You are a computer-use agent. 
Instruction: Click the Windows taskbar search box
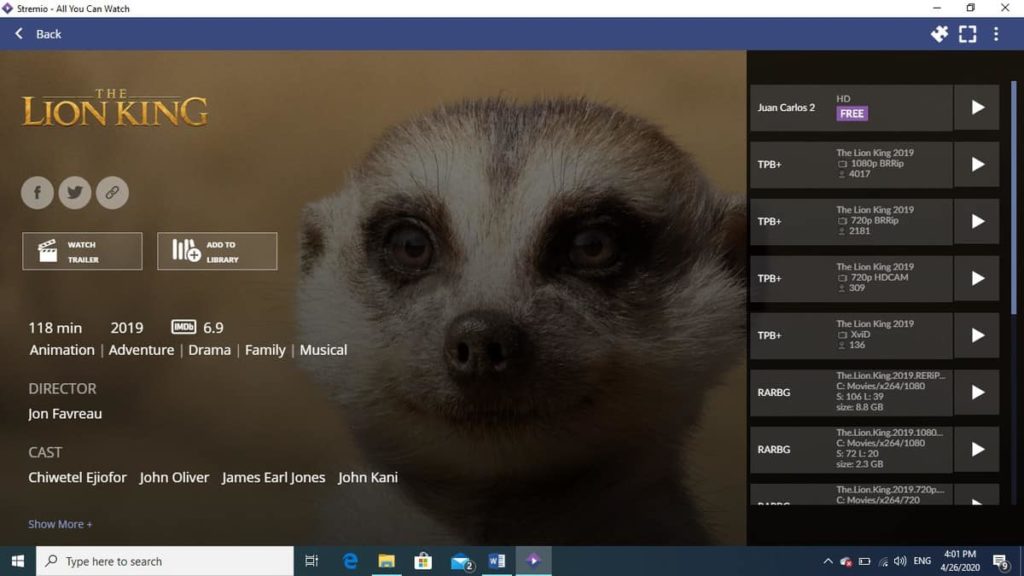(165, 561)
